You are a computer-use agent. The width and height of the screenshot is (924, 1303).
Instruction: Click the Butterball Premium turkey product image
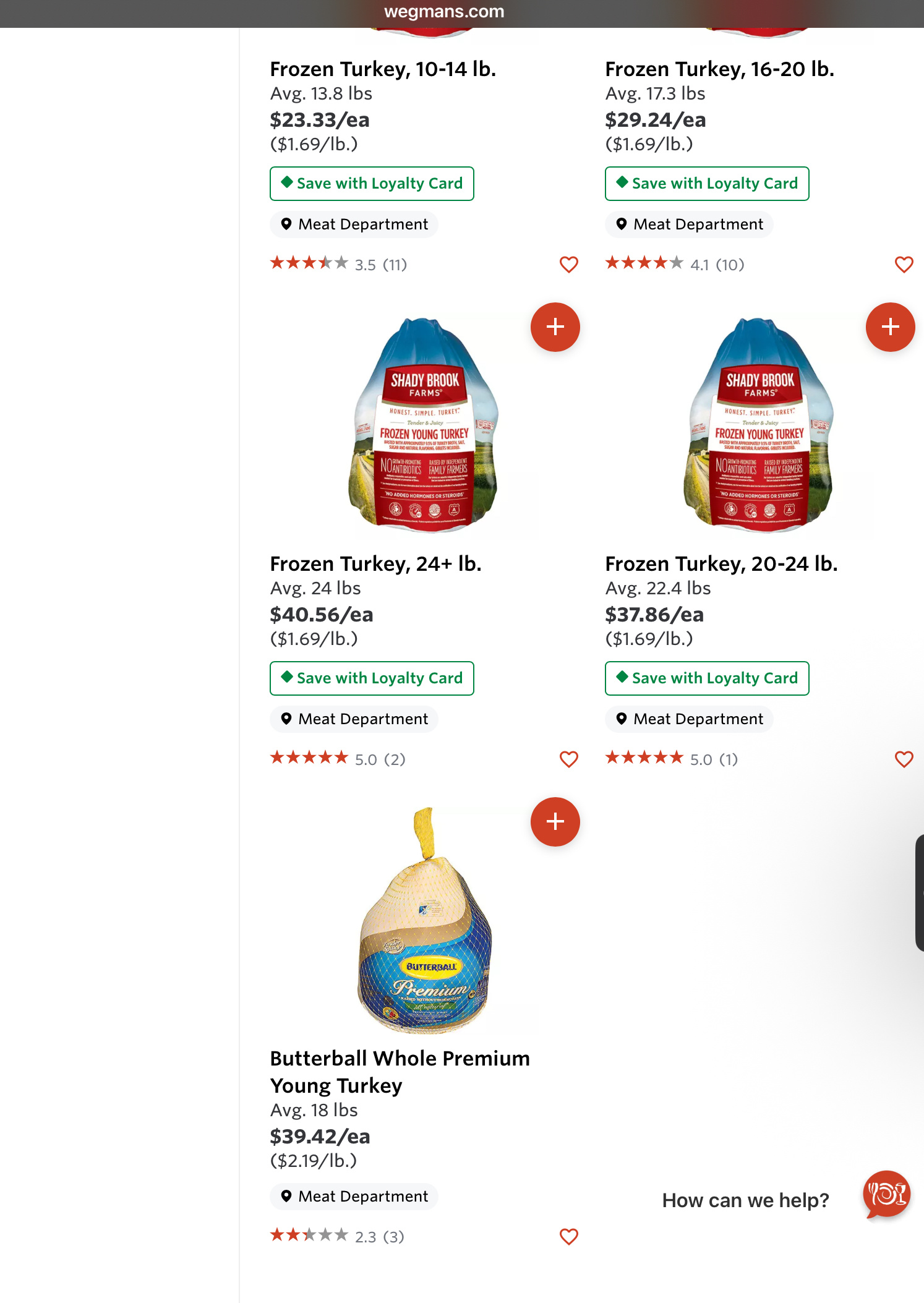tap(424, 921)
